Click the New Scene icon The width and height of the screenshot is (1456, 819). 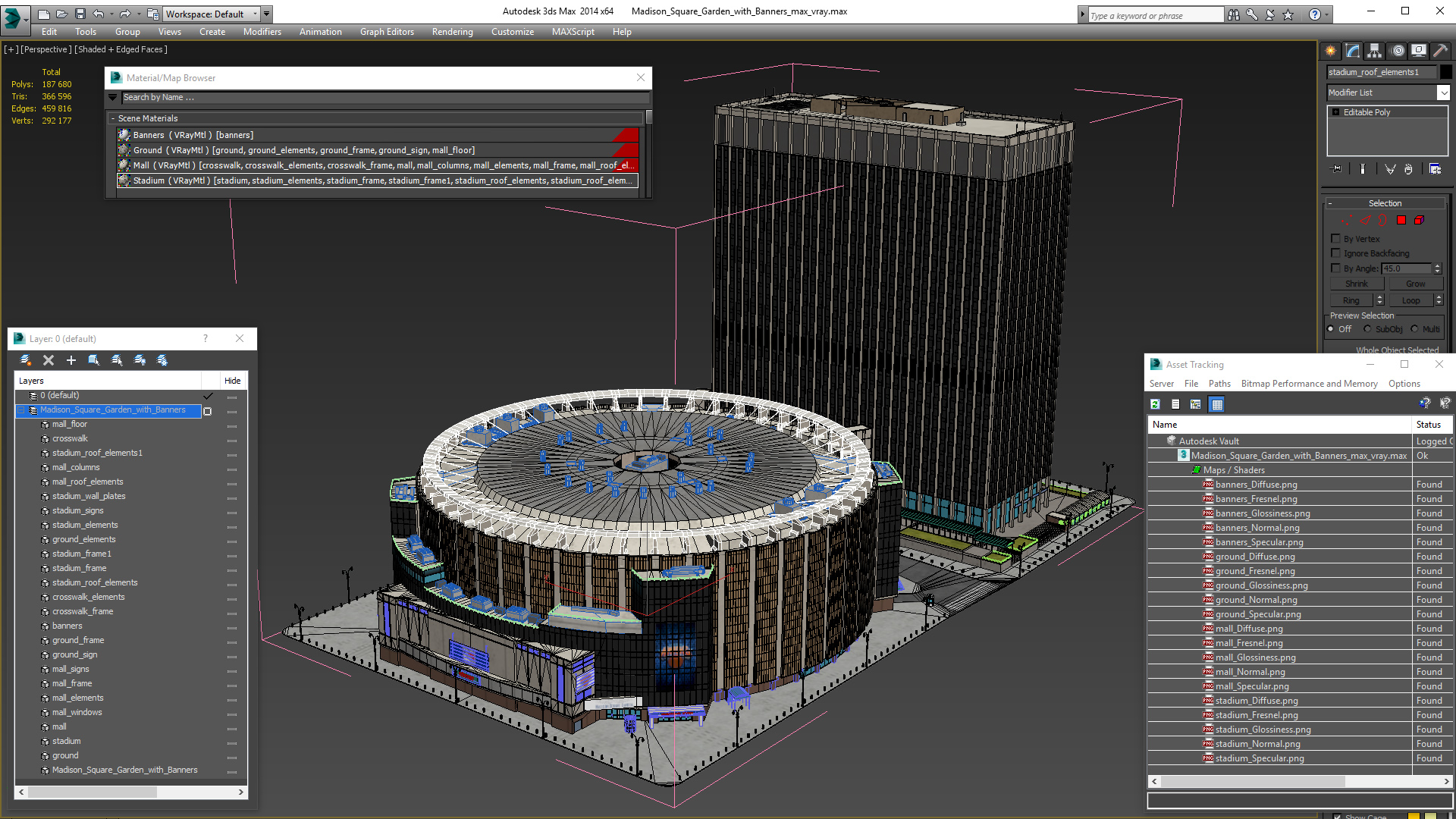(44, 14)
